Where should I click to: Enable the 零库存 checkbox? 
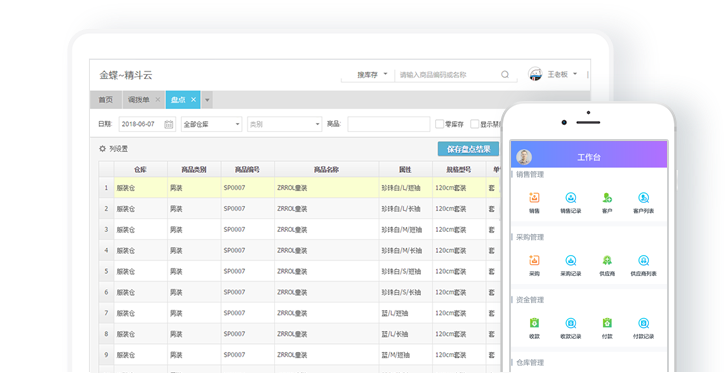[x=439, y=124]
